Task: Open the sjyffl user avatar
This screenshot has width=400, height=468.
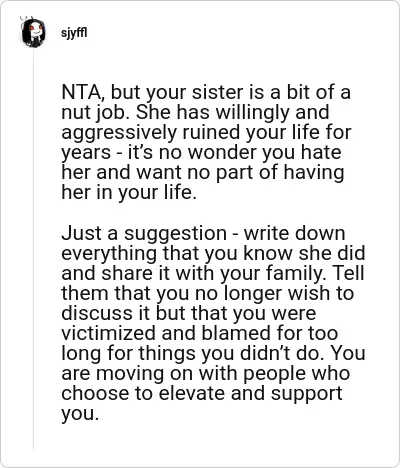Action: tap(33, 32)
